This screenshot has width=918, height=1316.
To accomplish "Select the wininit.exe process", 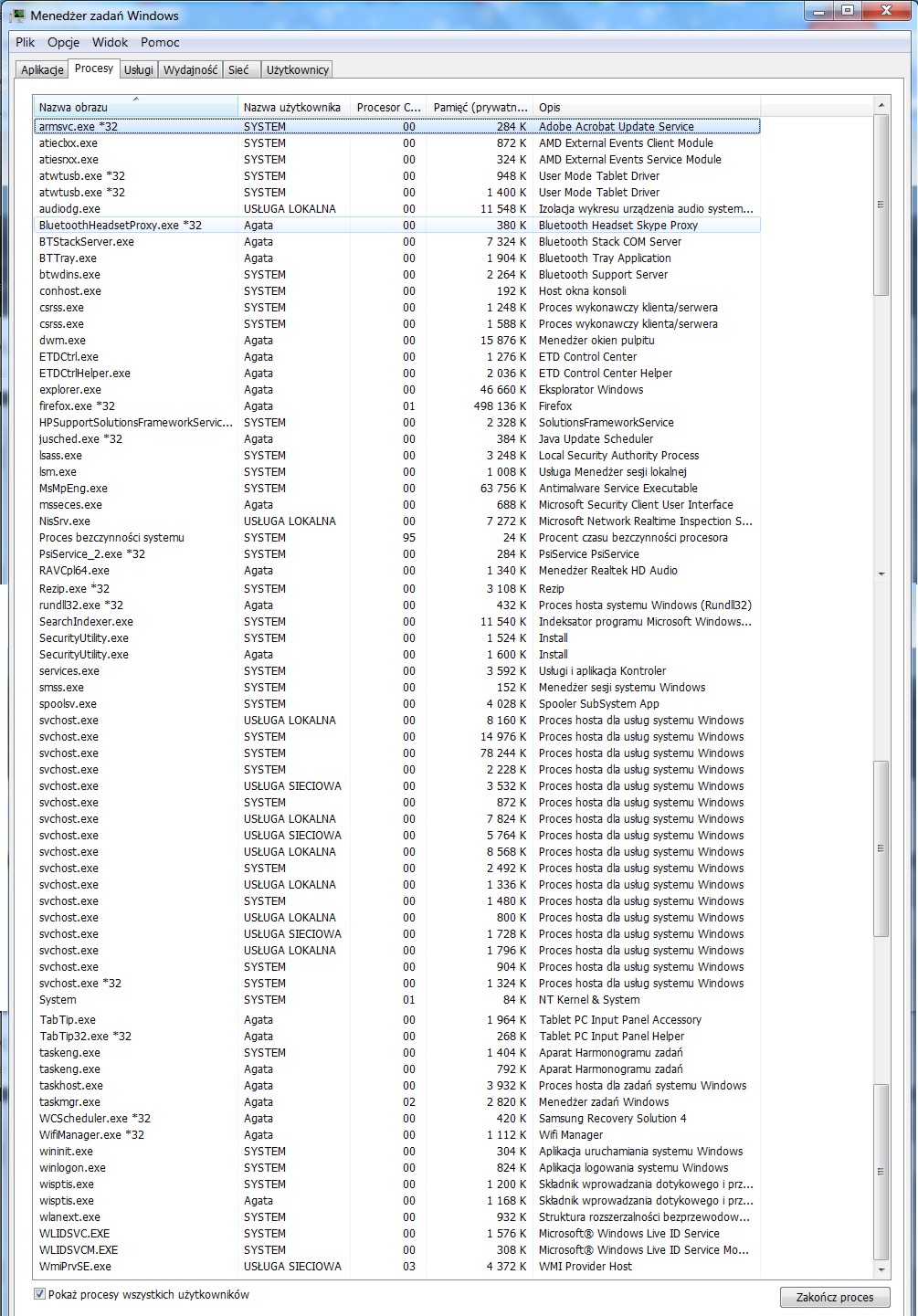I will [396, 1152].
